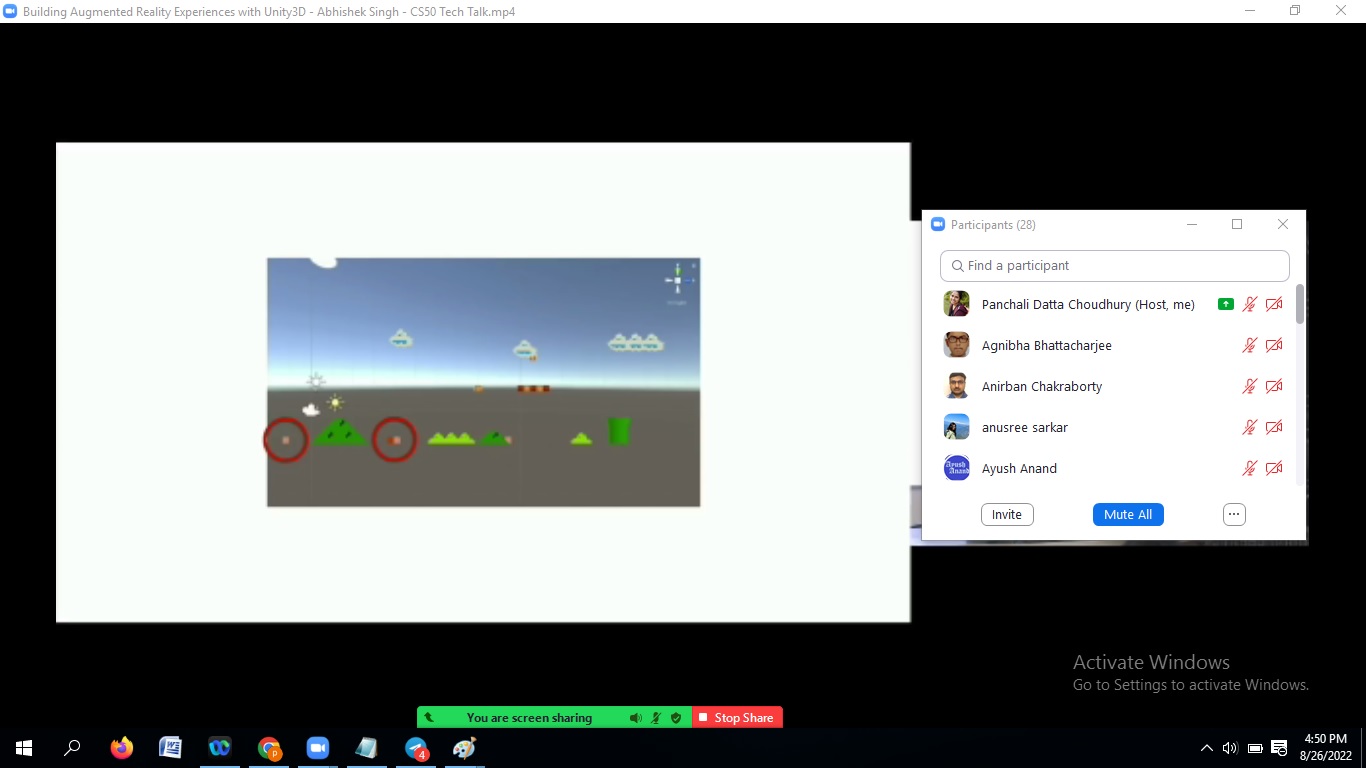Click Ayush Anand's video-off icon
The width and height of the screenshot is (1366, 768).
coord(1274,468)
